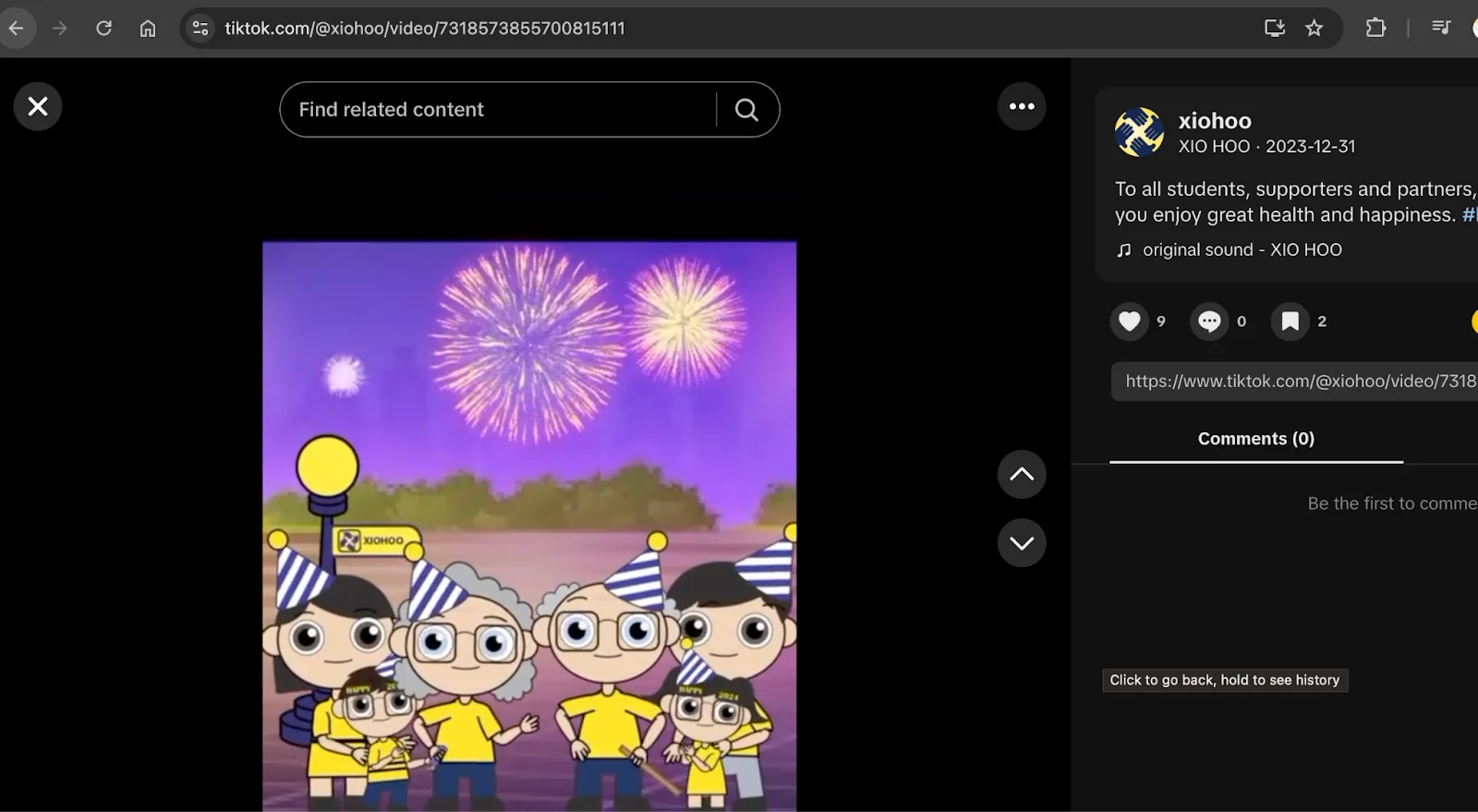Go to next video with down chevron

(1022, 543)
